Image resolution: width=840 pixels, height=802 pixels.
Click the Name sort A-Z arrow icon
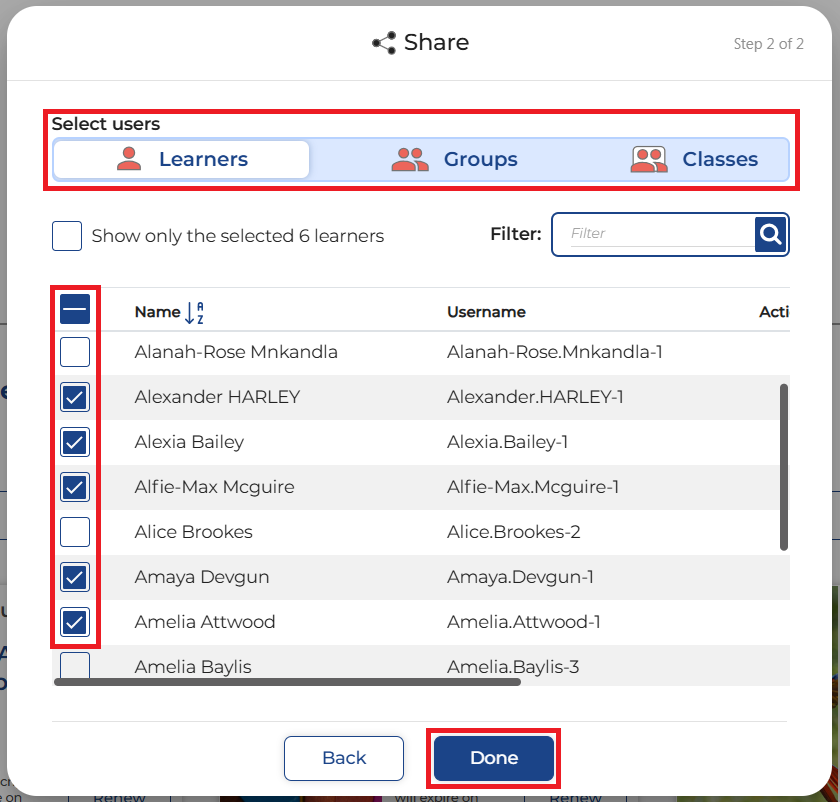194,312
